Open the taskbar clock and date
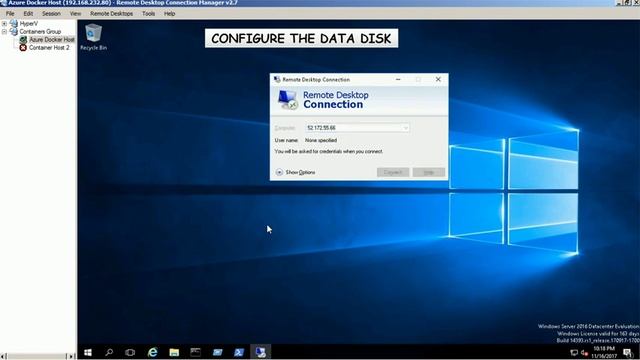 click(604, 352)
